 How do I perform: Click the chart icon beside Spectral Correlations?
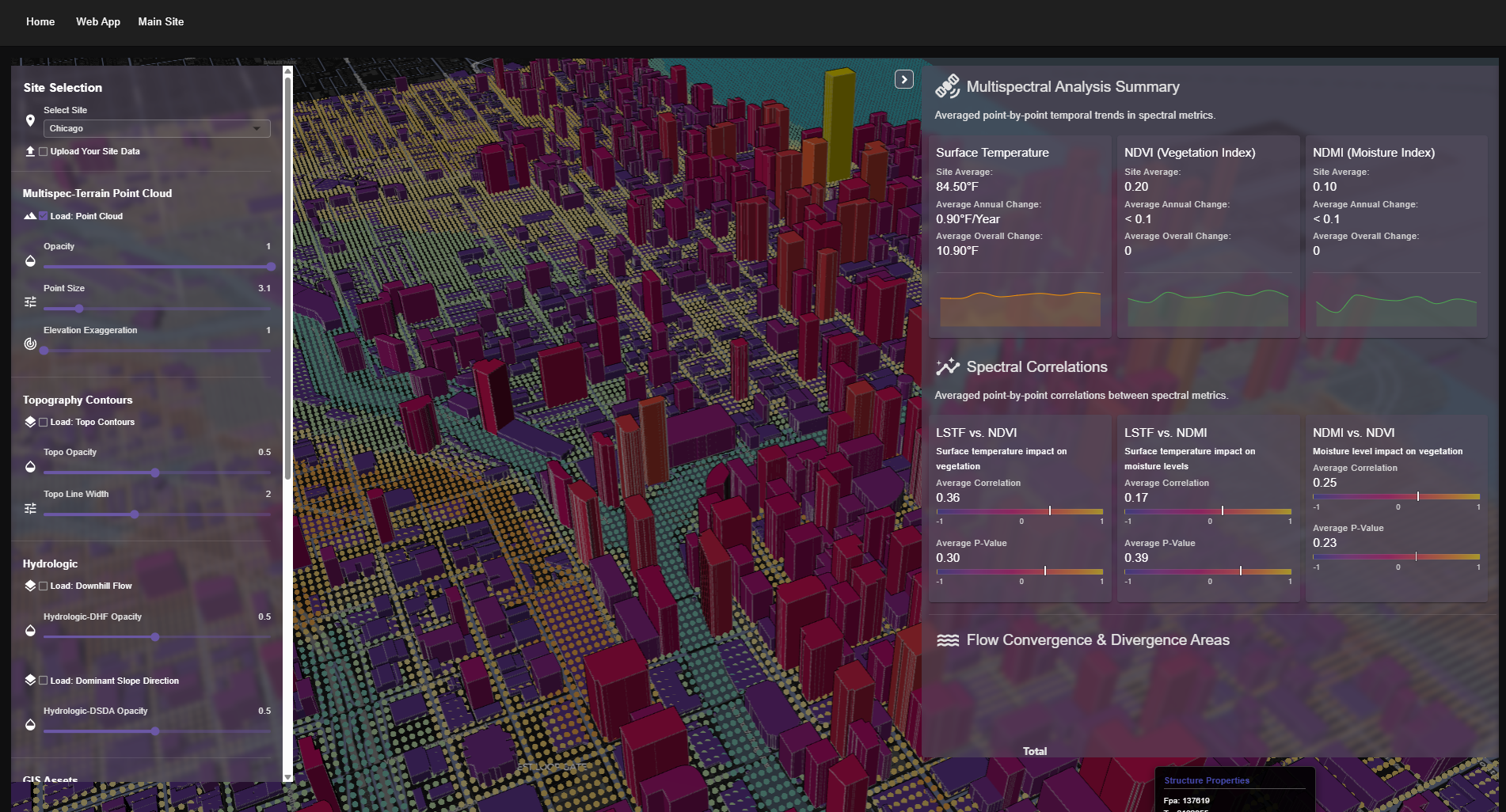(947, 366)
